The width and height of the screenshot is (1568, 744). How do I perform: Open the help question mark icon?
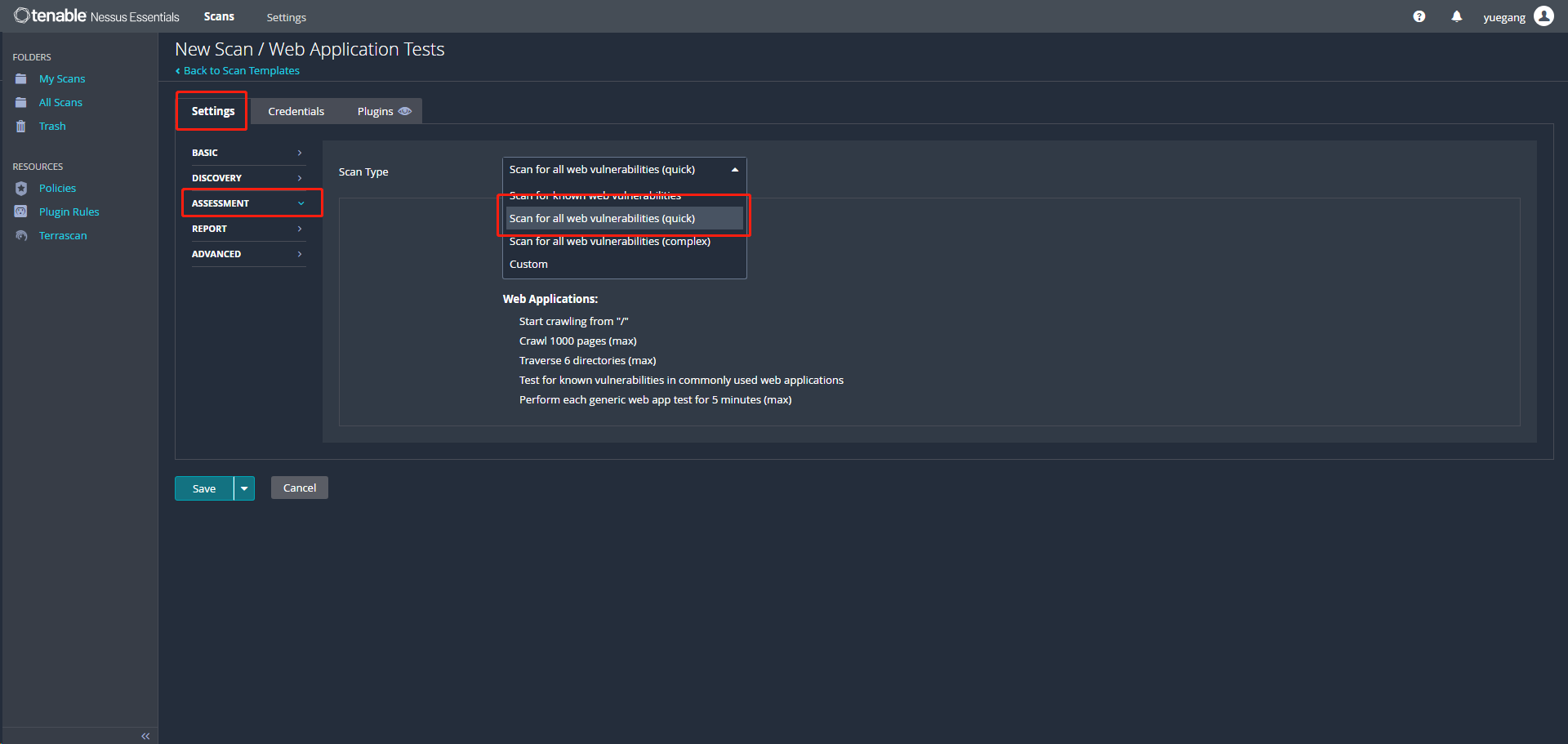1419,16
